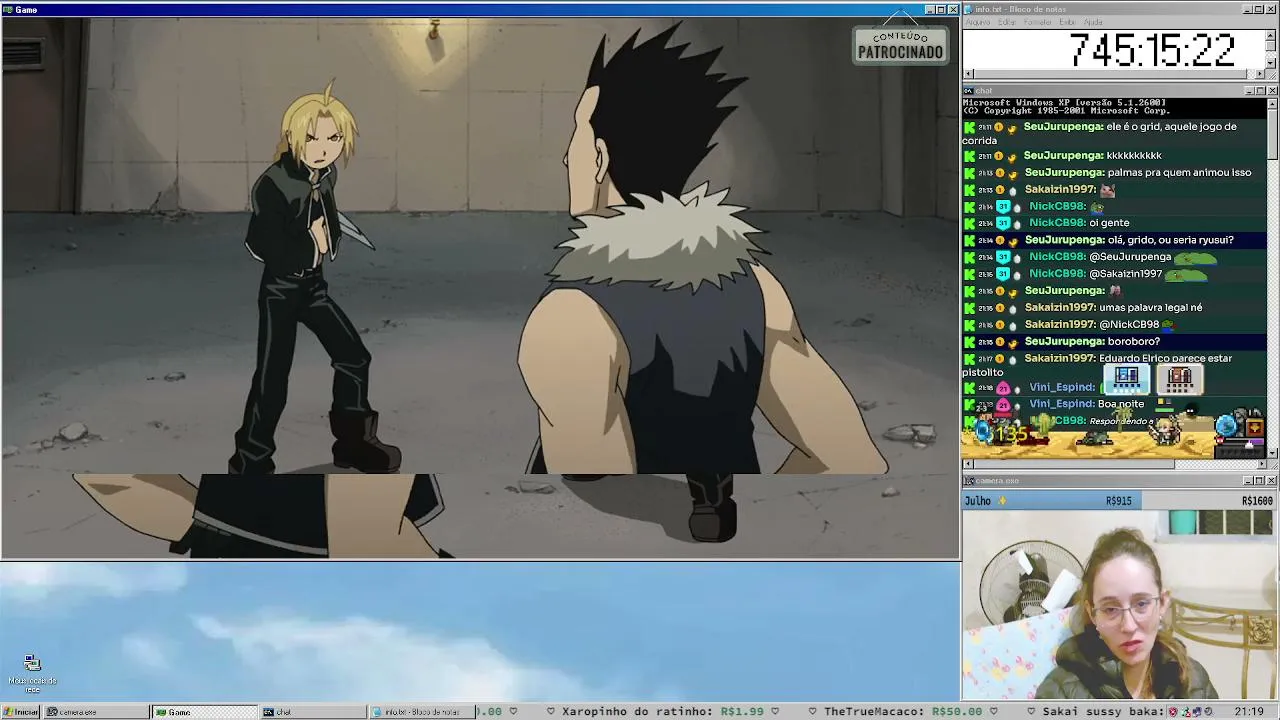The width and height of the screenshot is (1280, 720).
Task: Click the R$1600 goal amount text
Action: pos(1257,501)
